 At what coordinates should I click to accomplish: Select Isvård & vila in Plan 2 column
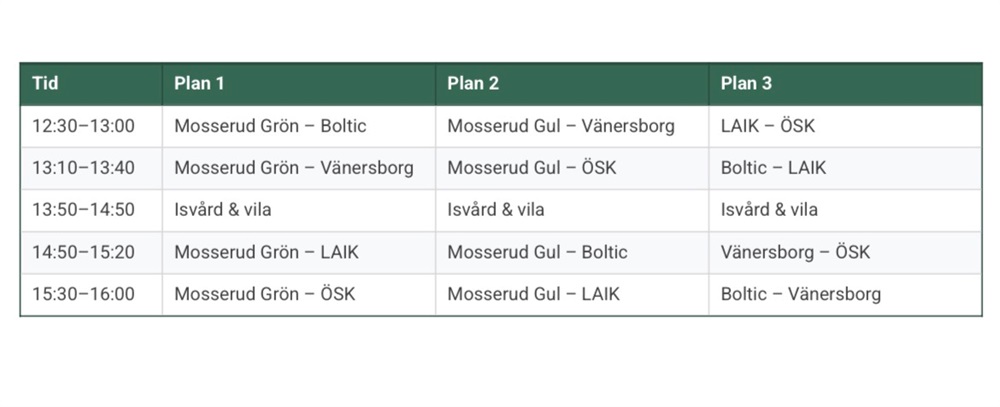(x=496, y=210)
